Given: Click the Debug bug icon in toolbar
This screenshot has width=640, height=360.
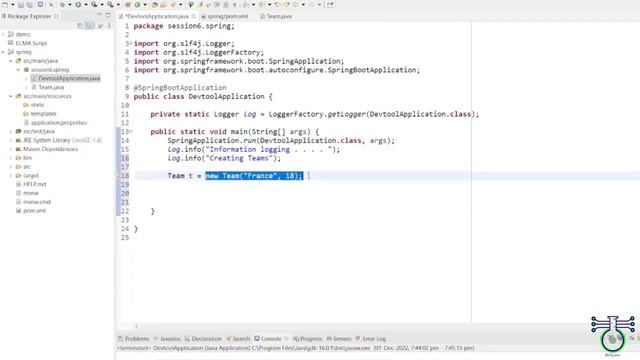Looking at the screenshot, I should coord(62,4).
